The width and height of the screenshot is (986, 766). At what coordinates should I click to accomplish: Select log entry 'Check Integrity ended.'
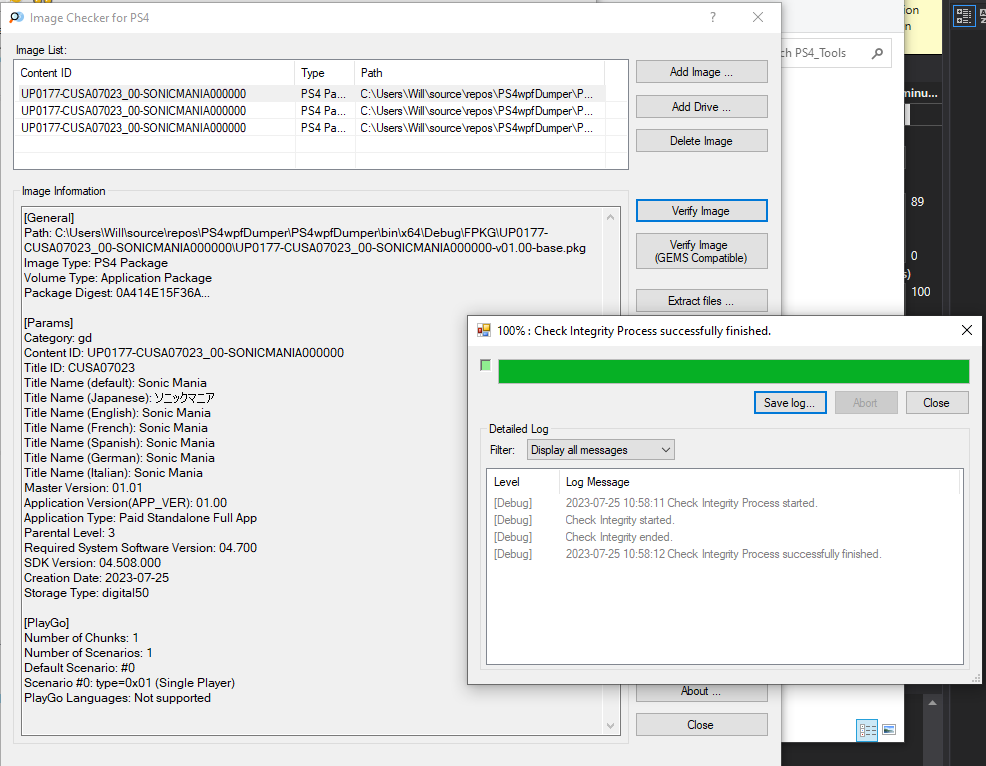click(724, 537)
